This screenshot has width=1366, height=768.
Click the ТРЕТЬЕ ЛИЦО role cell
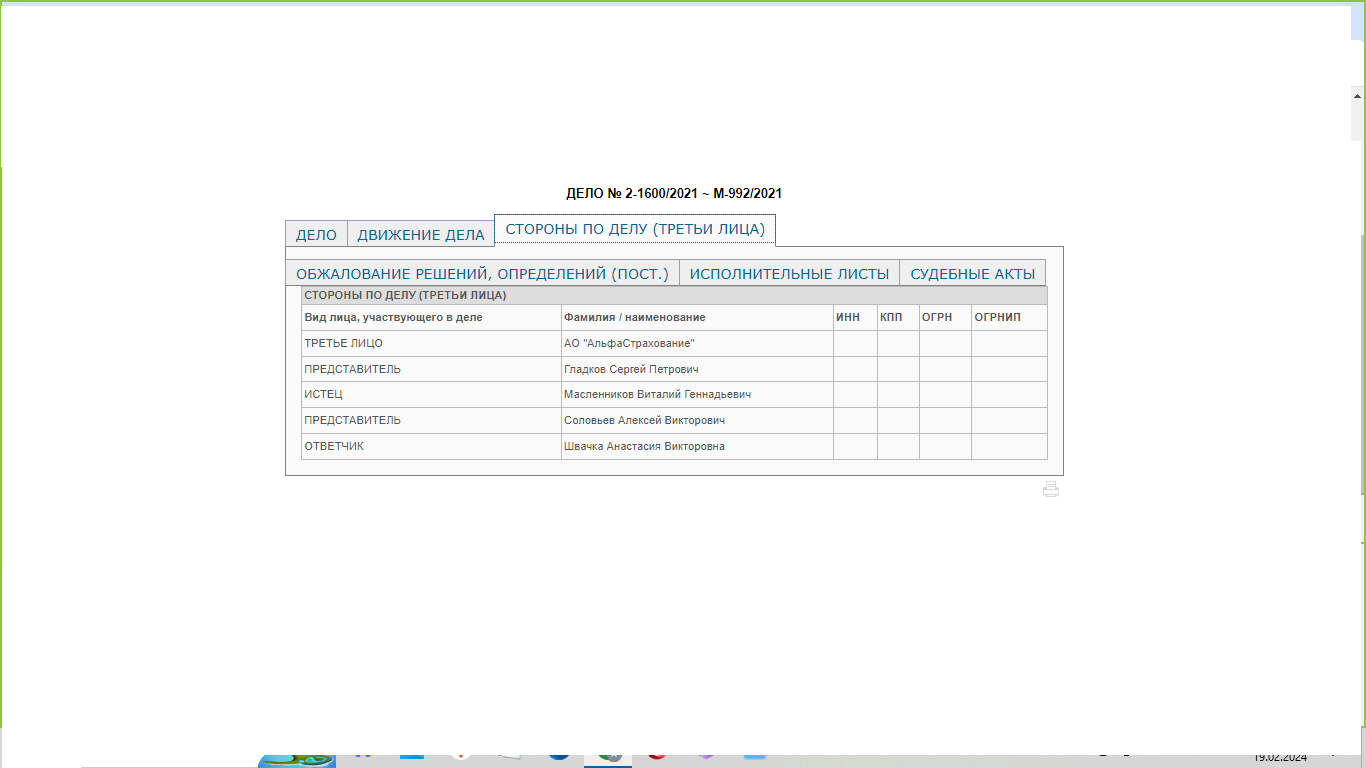[x=343, y=344]
